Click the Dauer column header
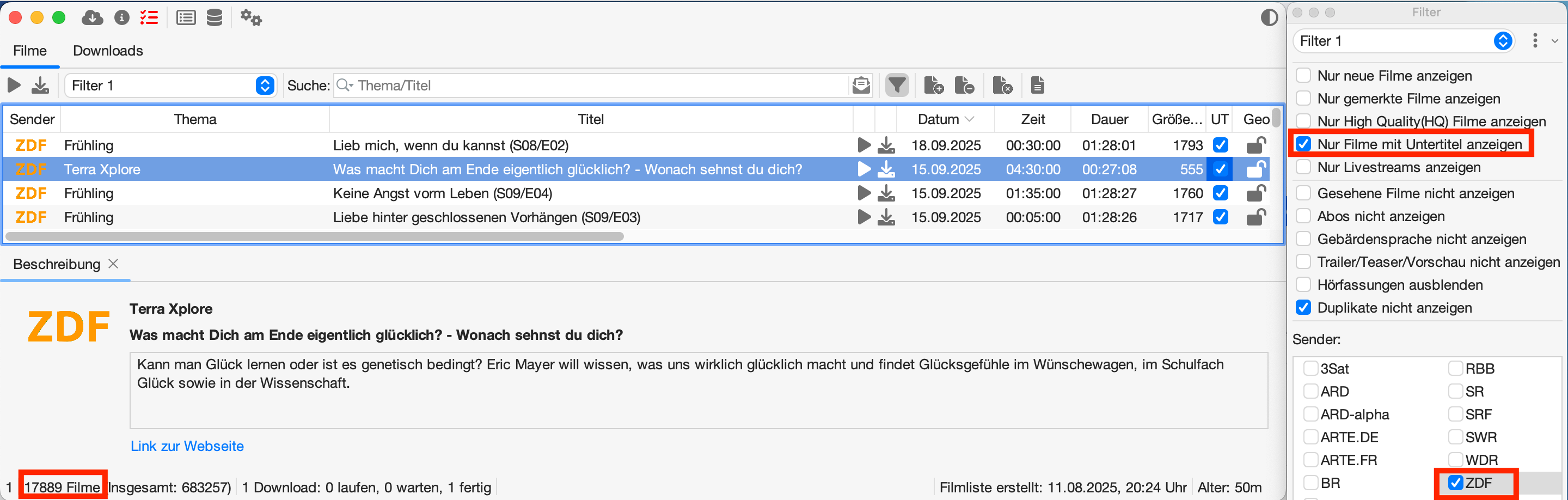This screenshot has height=500, width=1568. click(x=1109, y=119)
